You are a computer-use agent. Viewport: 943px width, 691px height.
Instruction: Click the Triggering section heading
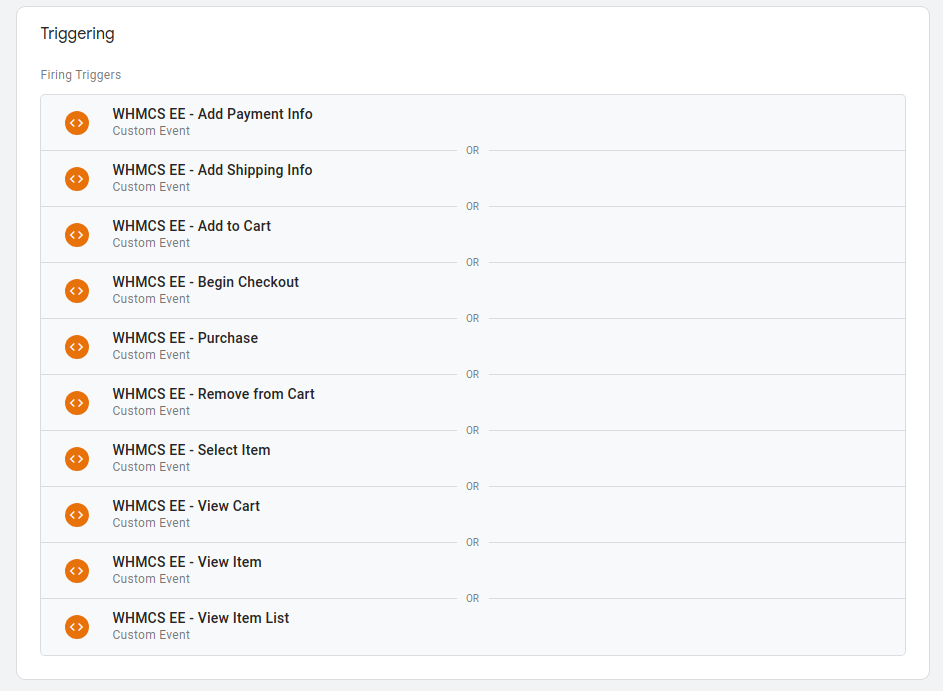(x=77, y=34)
